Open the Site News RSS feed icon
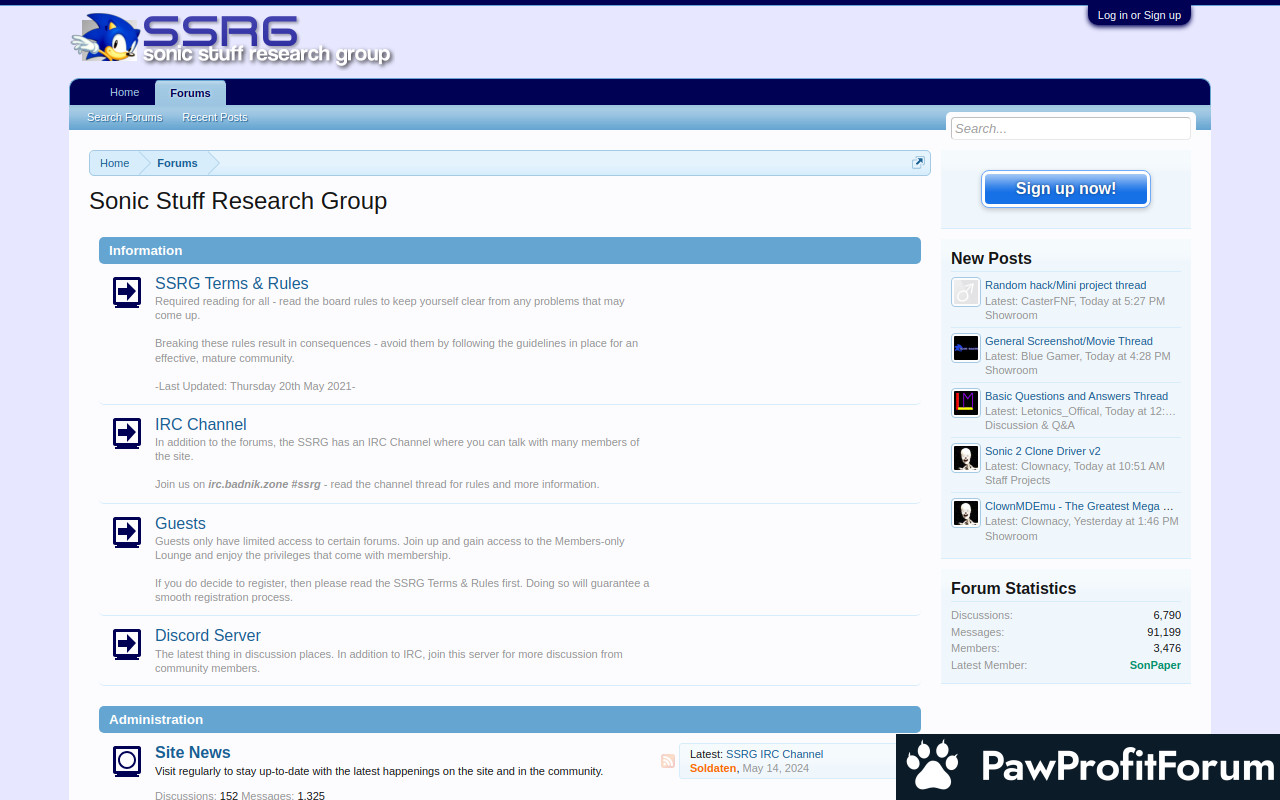 coord(668,761)
